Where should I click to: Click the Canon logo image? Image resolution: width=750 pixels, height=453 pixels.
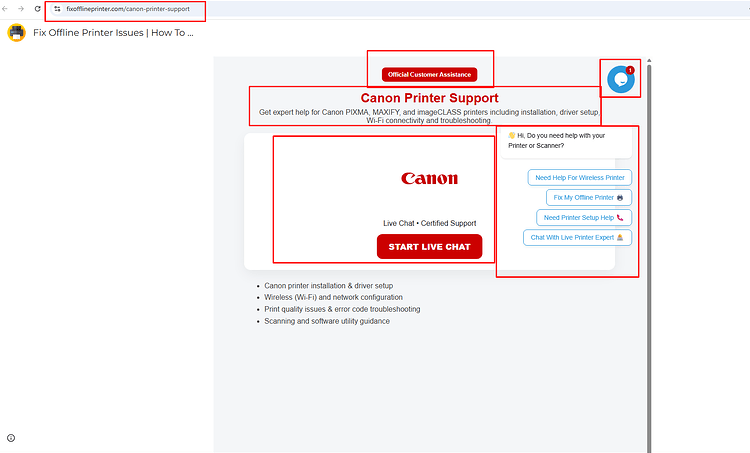430,178
